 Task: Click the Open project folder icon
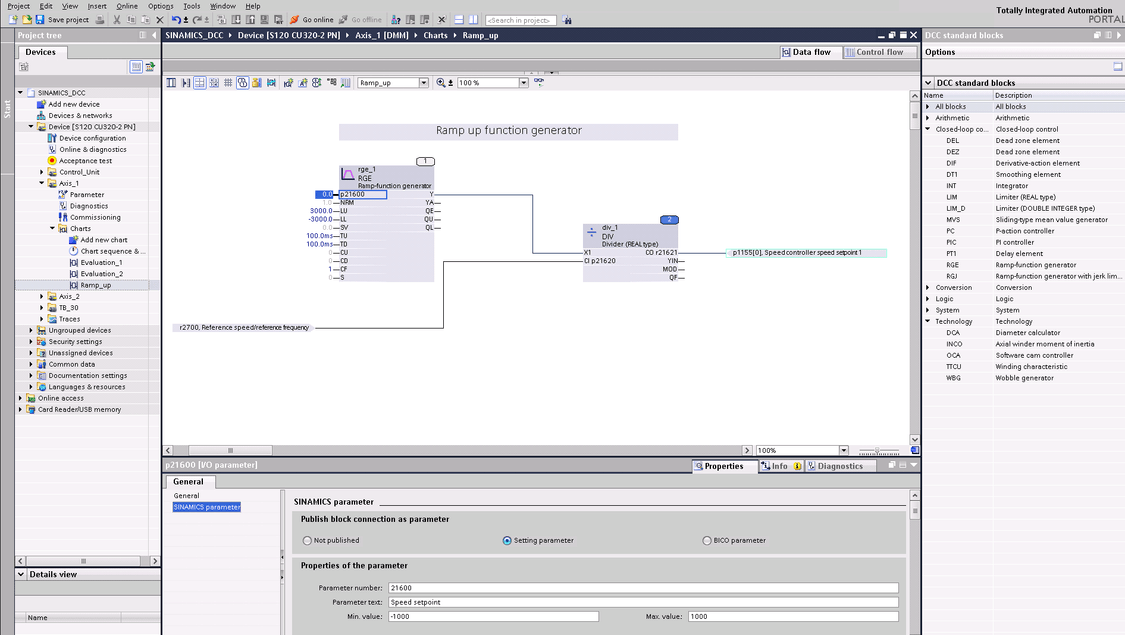pyautogui.click(x=27, y=20)
